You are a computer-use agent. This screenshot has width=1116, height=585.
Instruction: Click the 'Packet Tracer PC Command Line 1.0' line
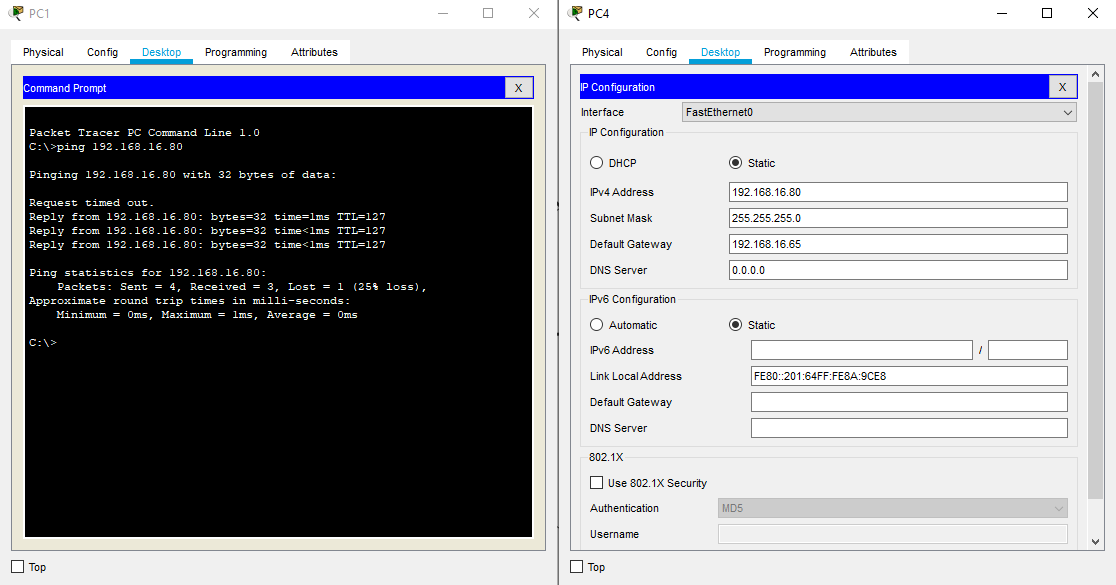click(144, 132)
